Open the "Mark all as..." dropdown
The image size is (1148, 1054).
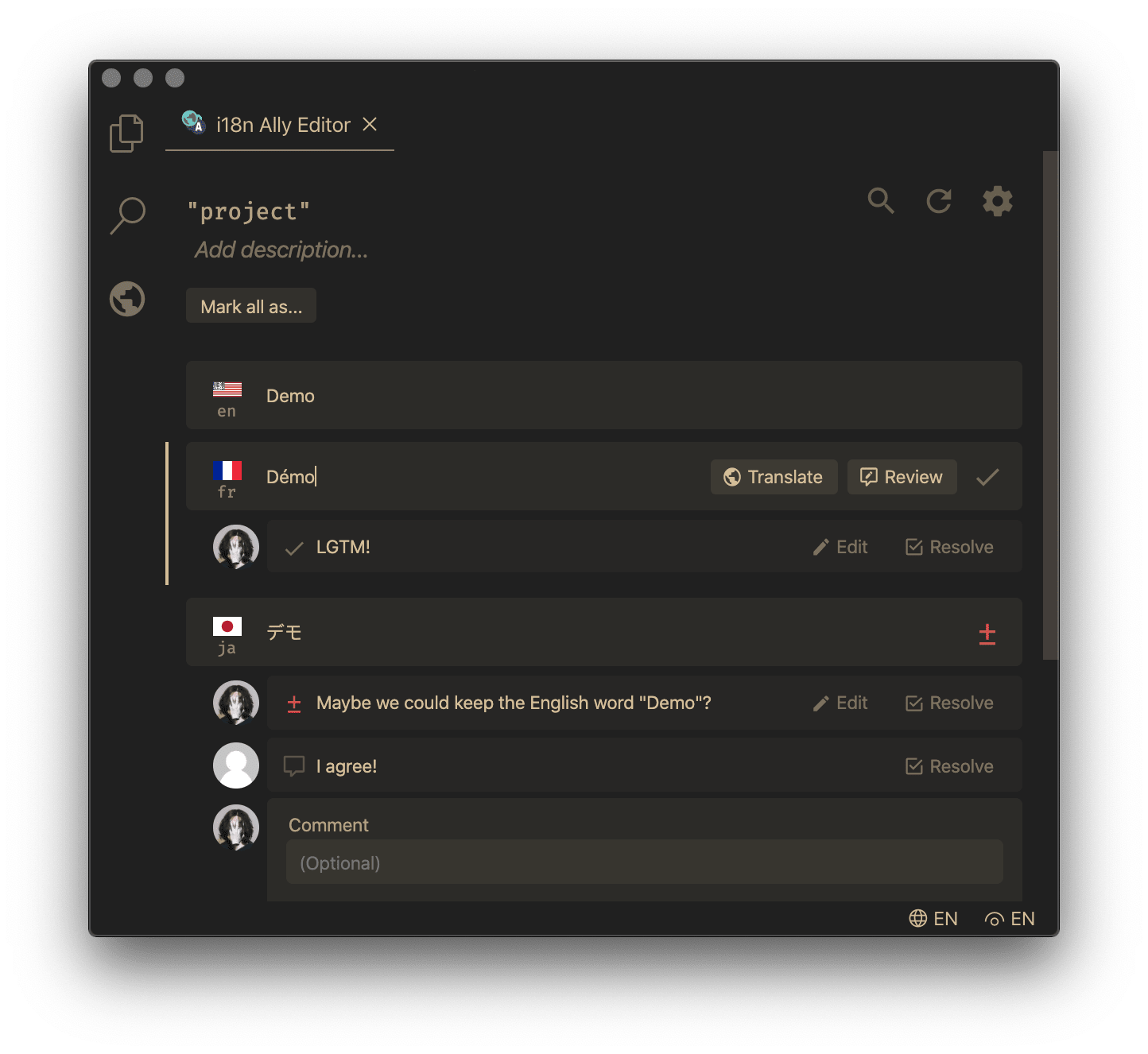pyautogui.click(x=251, y=306)
